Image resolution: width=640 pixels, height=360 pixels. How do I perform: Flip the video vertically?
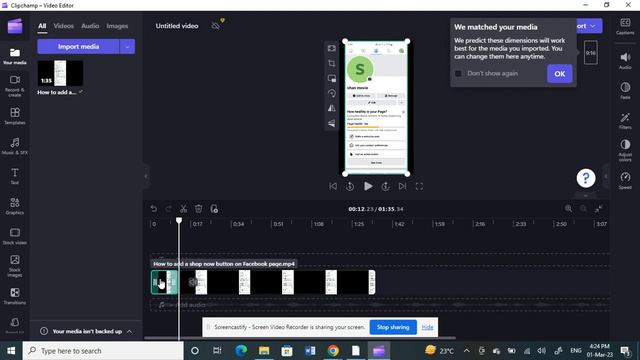pyautogui.click(x=331, y=123)
